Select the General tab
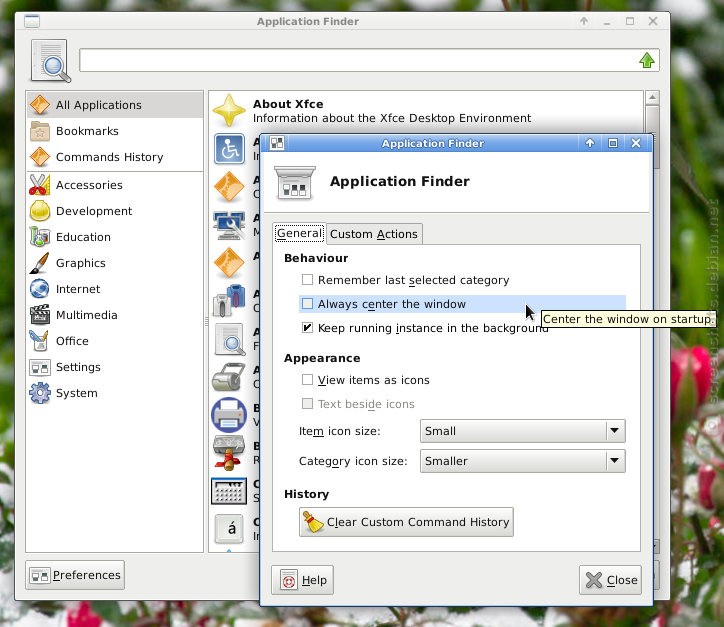724x627 pixels. [x=299, y=233]
